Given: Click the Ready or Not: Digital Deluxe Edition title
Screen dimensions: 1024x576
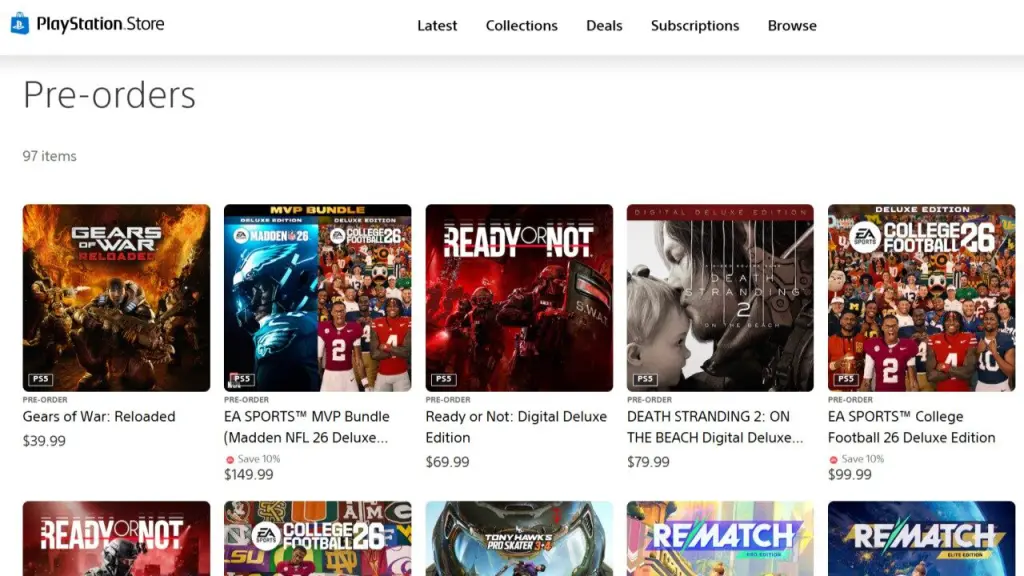Looking at the screenshot, I should click(x=516, y=427).
